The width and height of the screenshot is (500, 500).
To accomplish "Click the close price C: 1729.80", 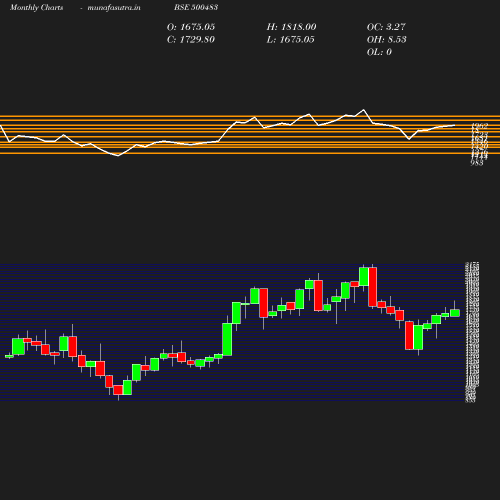I will click(x=191, y=39).
